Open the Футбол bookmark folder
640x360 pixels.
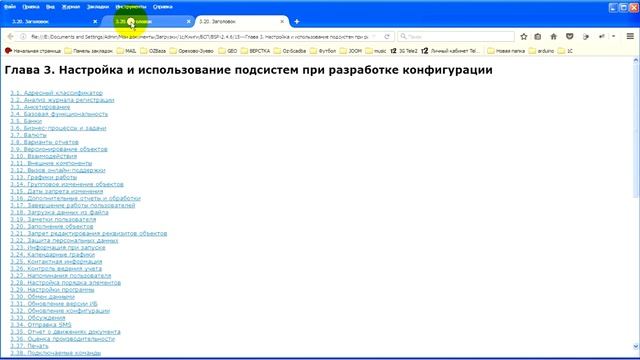point(323,51)
